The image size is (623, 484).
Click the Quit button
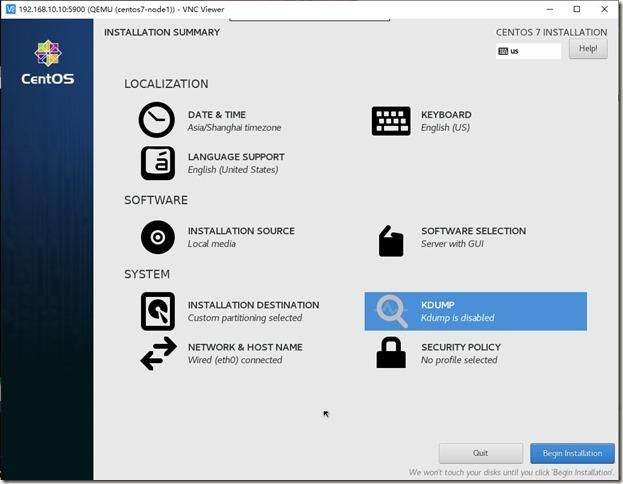480,453
